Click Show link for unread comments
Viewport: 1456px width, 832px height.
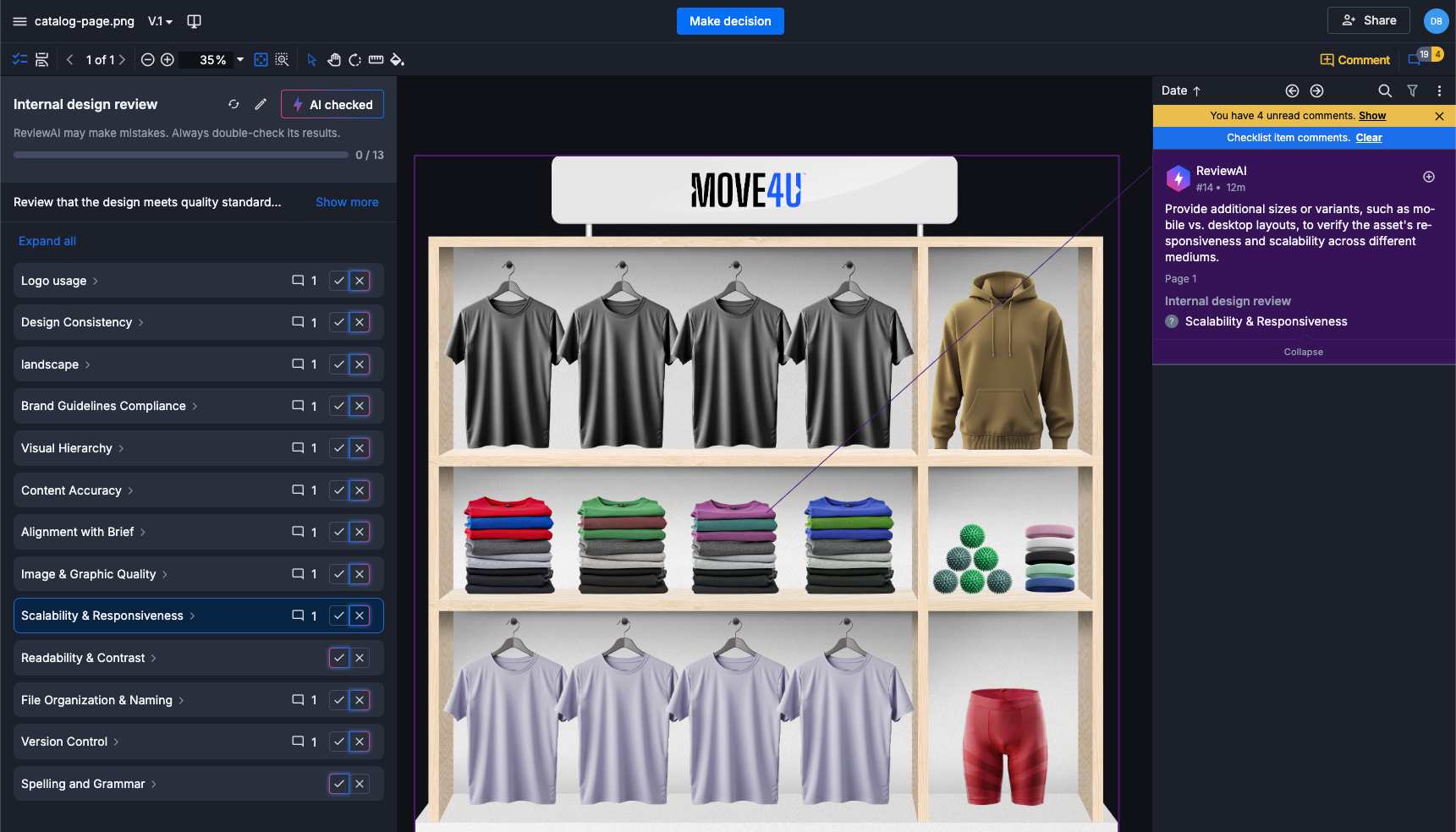click(x=1372, y=116)
